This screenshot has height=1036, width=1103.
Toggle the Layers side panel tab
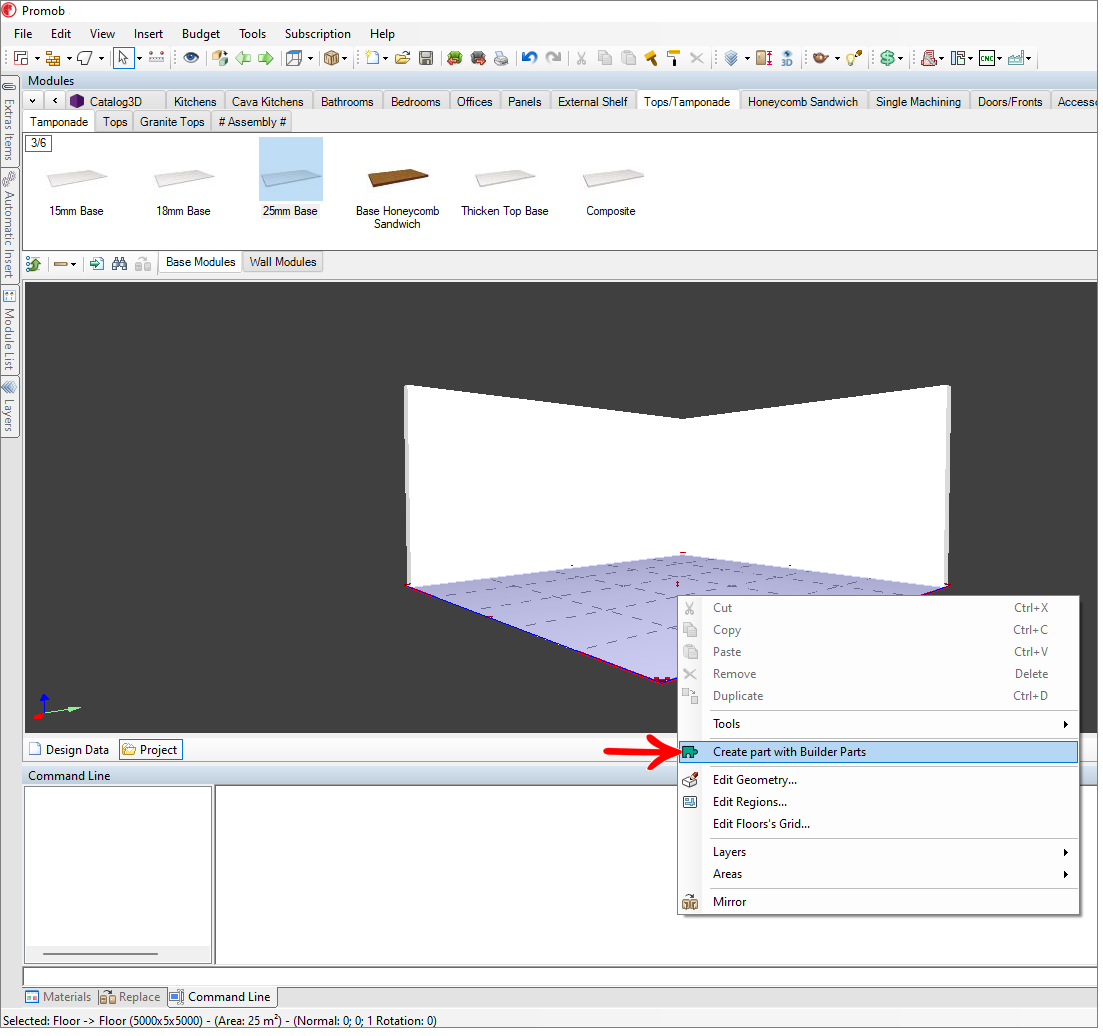pos(9,406)
